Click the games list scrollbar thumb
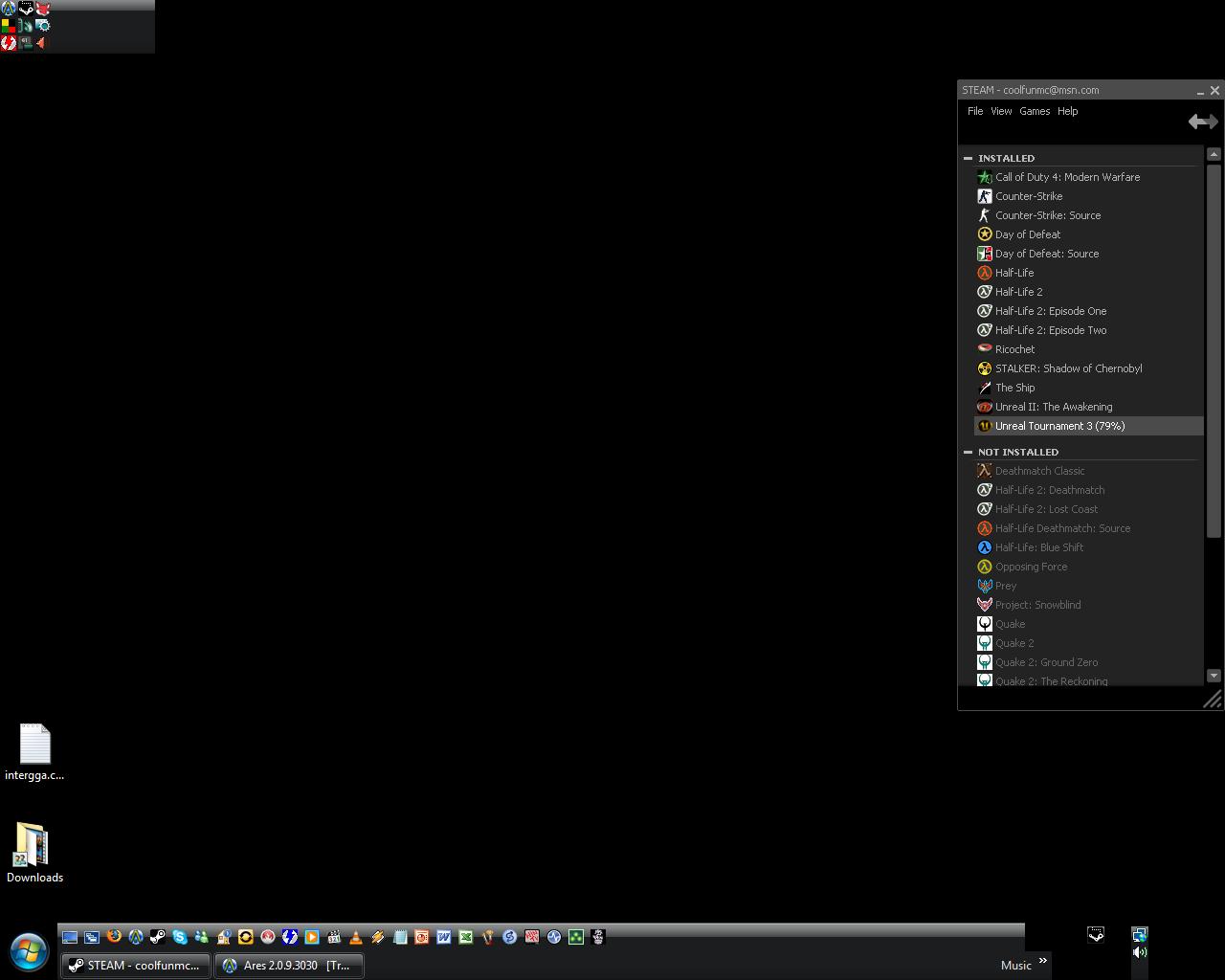Viewport: 1225px width, 980px height. tap(1214, 350)
